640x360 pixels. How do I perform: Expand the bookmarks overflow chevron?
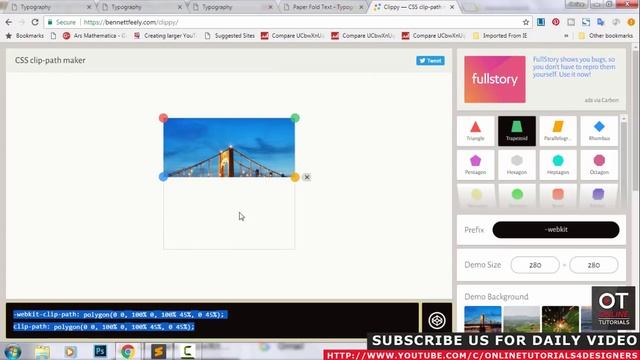(x=566, y=36)
